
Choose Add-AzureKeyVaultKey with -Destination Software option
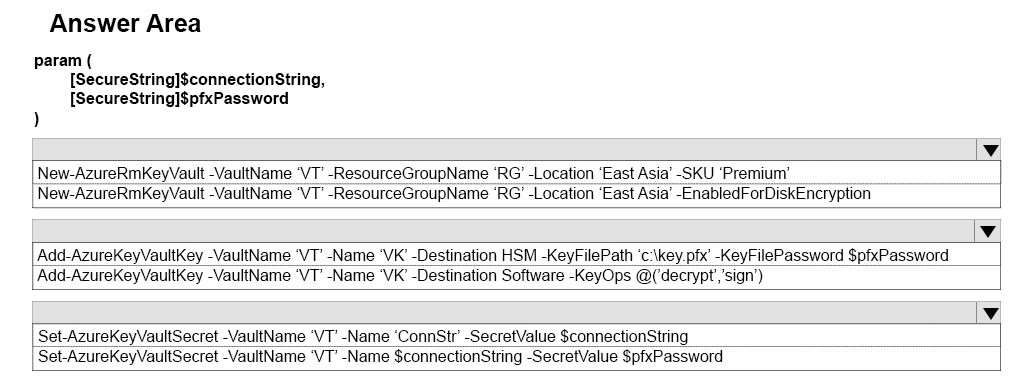[x=516, y=276]
